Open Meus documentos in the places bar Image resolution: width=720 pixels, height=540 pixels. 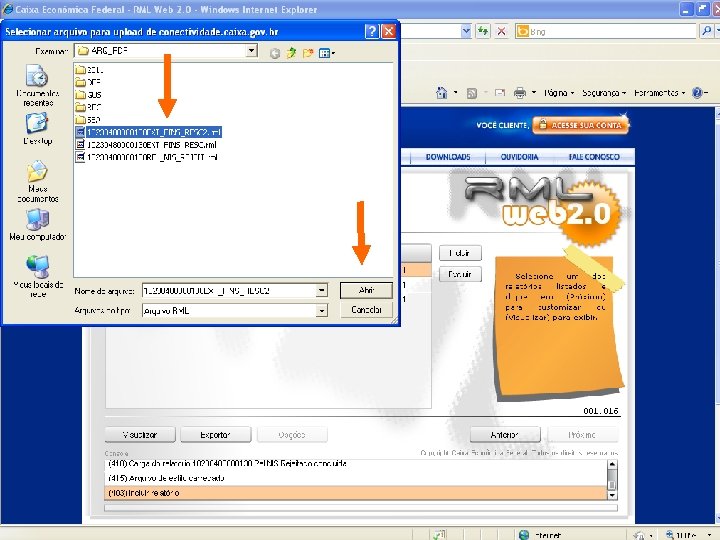pyautogui.click(x=37, y=181)
